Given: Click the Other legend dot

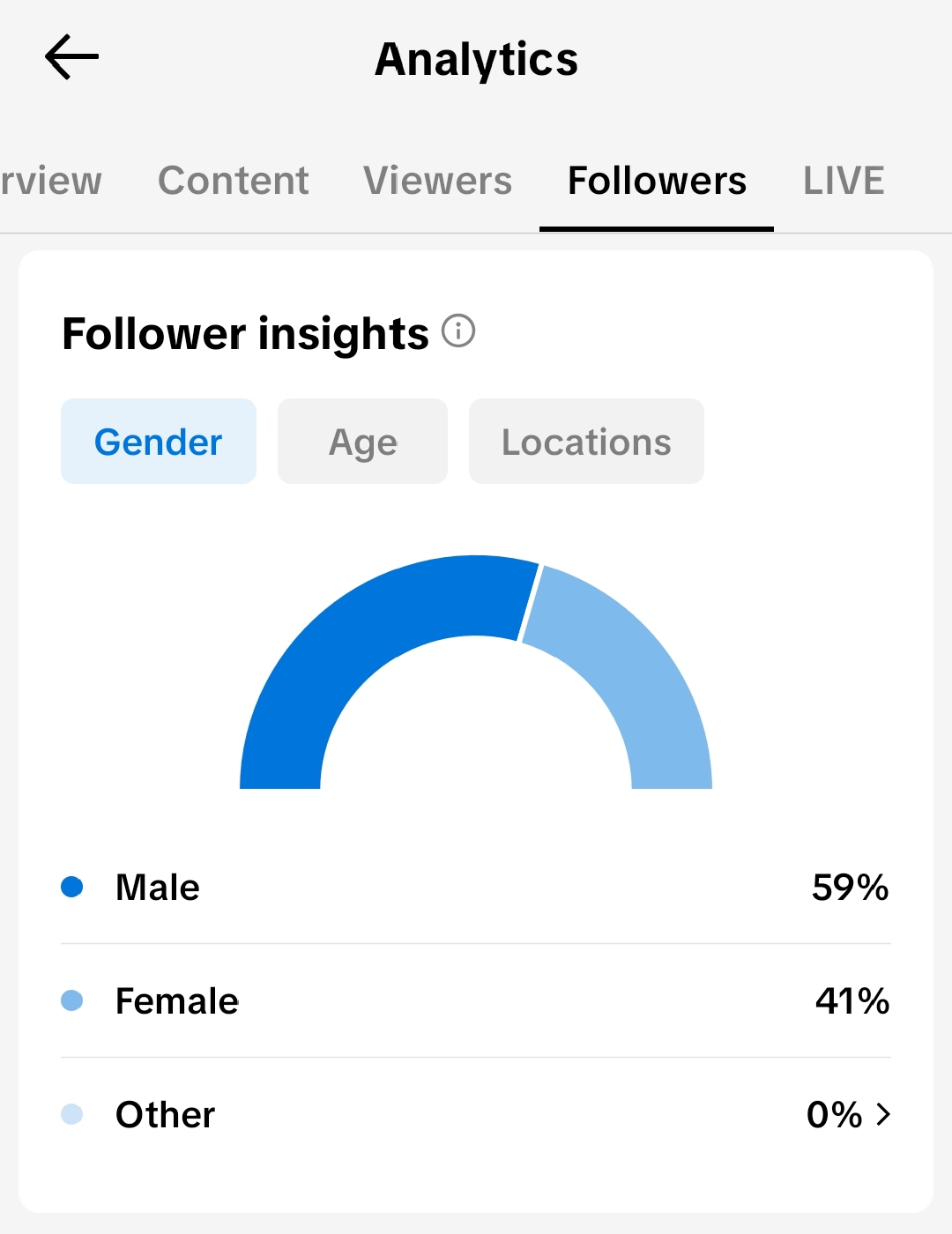Looking at the screenshot, I should pyautogui.click(x=72, y=1114).
